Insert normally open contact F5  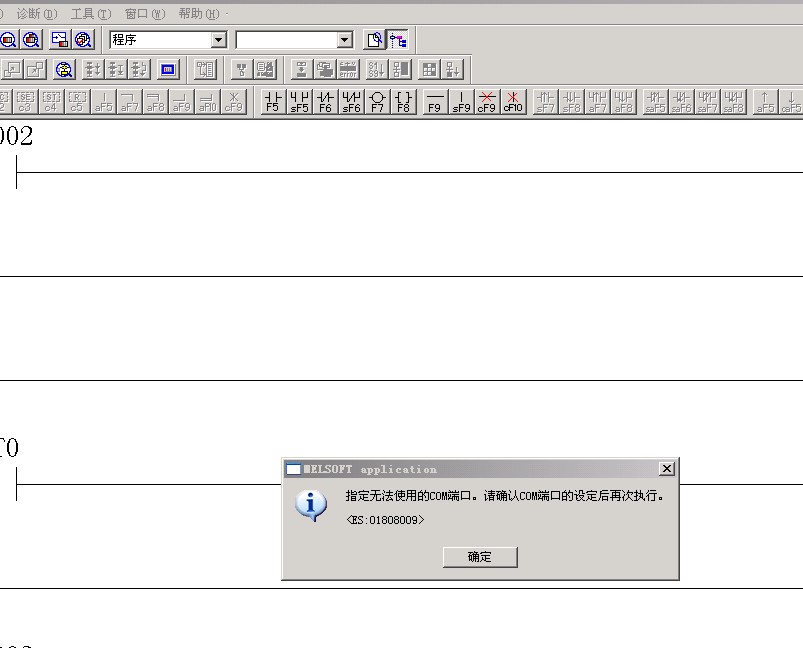pos(272,101)
